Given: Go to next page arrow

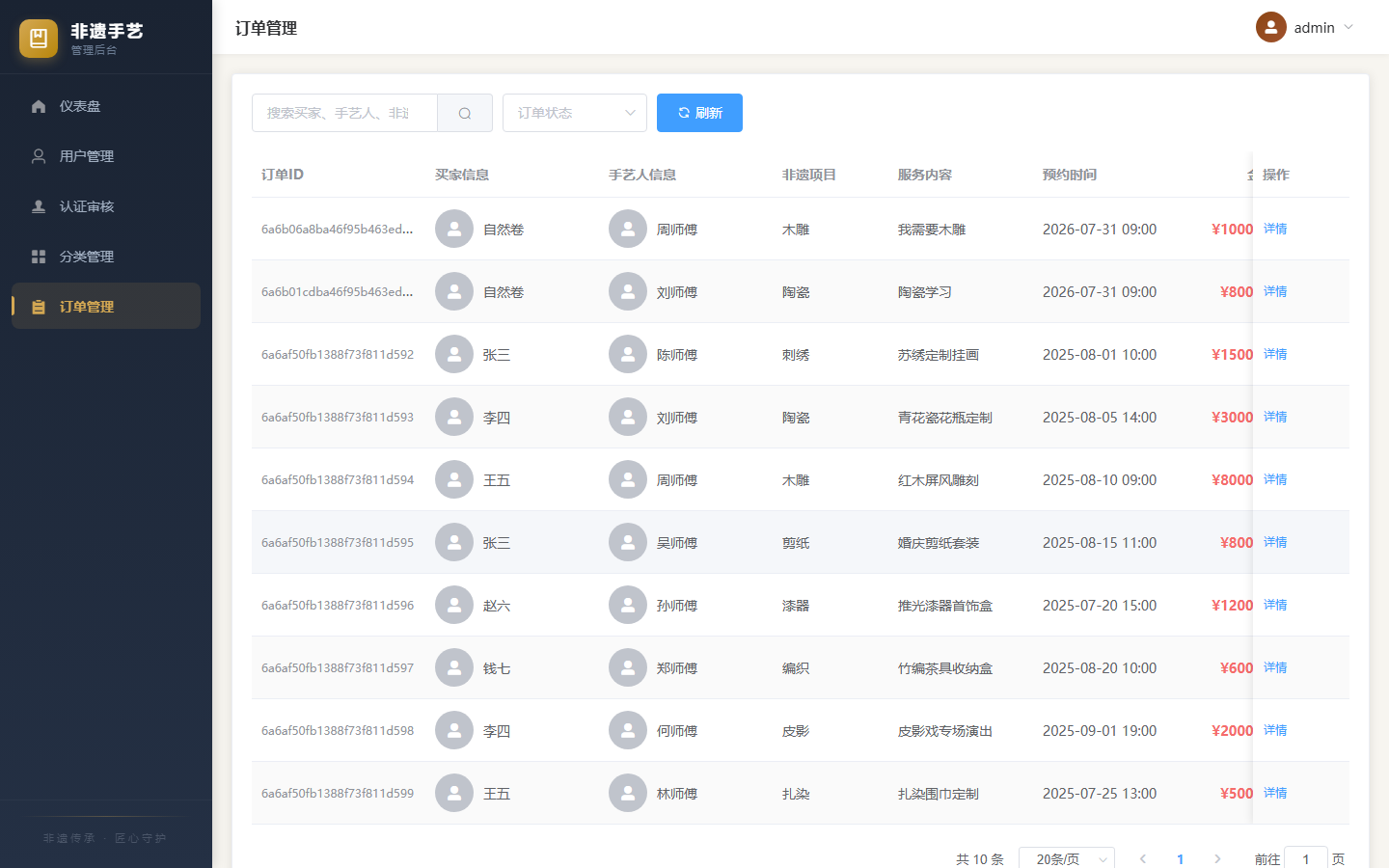Looking at the screenshot, I should point(1217,858).
